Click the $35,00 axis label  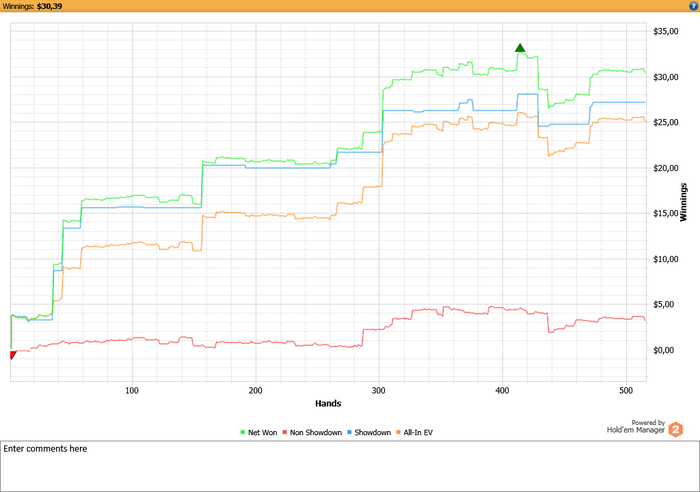(666, 31)
